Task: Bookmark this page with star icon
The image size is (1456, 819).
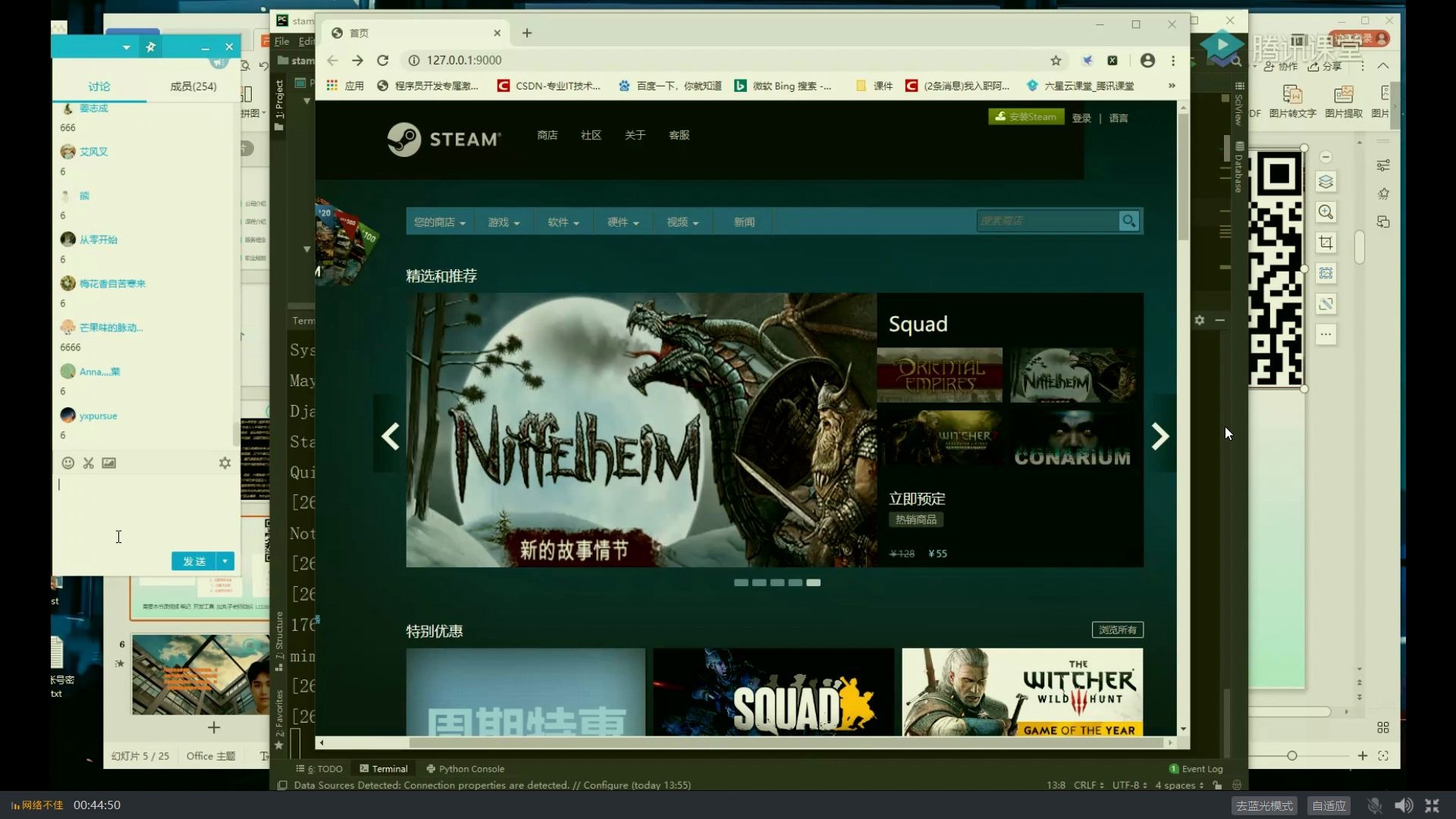Action: 1056,61
